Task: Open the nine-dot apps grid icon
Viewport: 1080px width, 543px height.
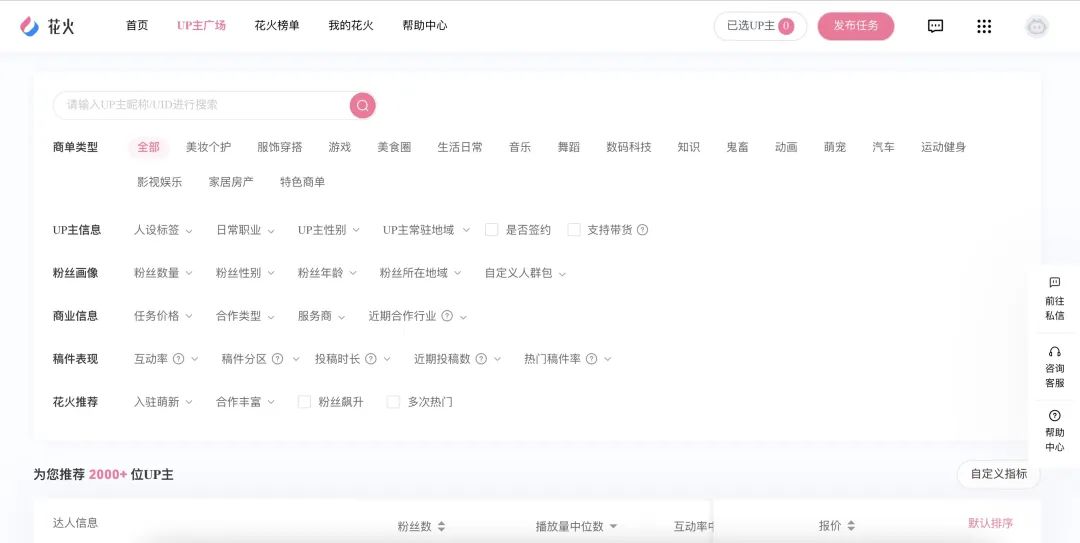Action: [984, 26]
